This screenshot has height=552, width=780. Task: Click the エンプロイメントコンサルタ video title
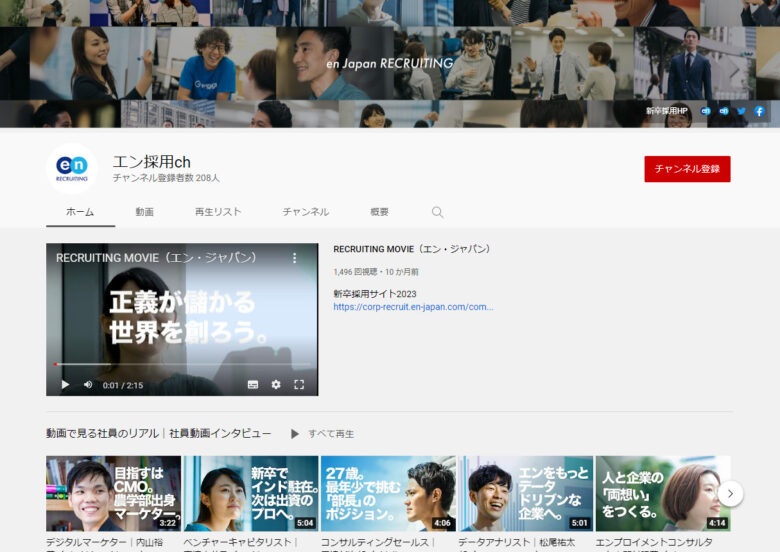click(654, 543)
